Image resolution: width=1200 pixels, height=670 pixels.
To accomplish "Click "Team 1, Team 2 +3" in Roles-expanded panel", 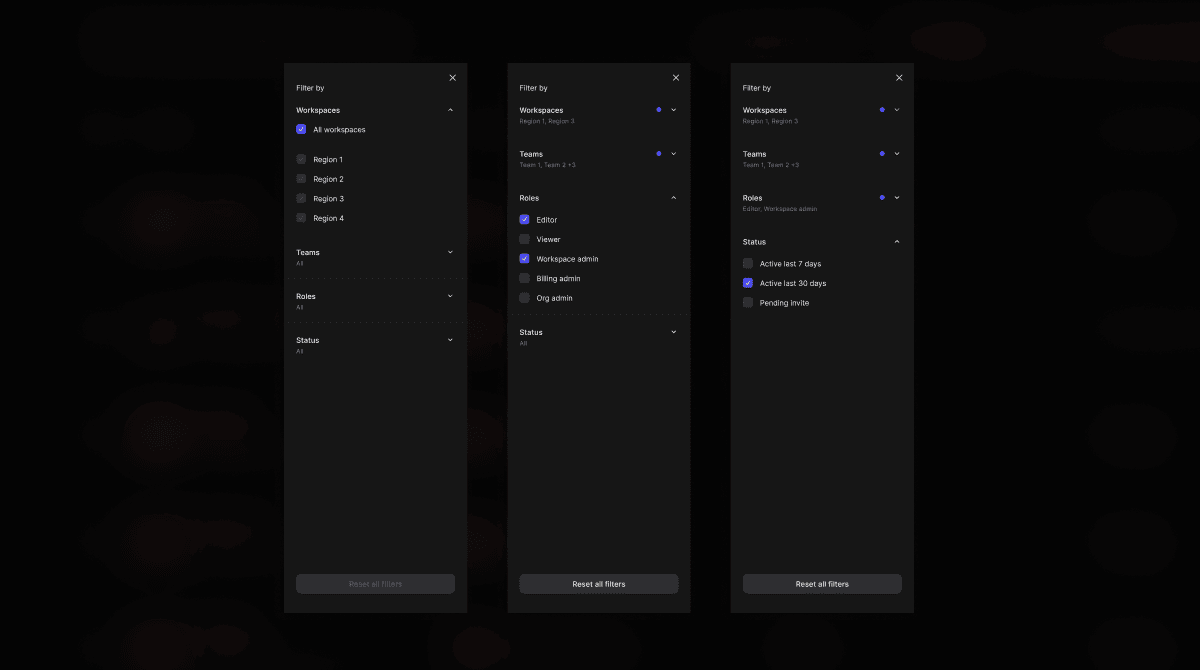I will (x=547, y=165).
